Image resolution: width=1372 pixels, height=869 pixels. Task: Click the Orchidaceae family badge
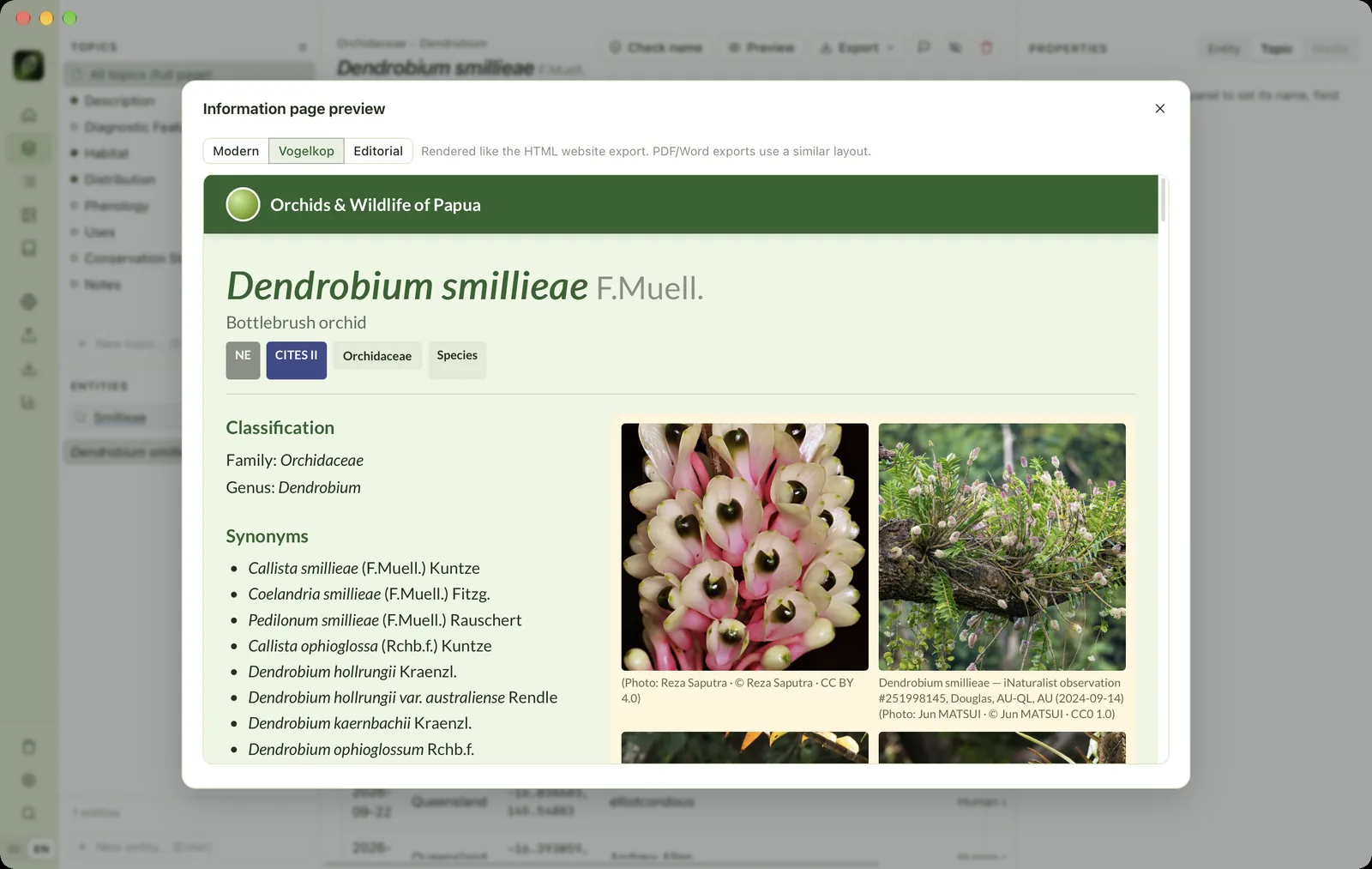(377, 356)
